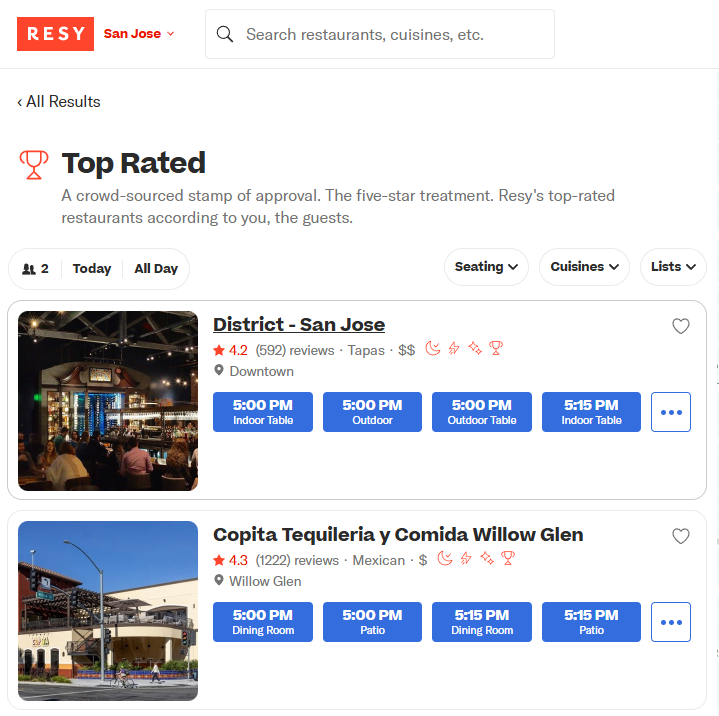Click the Top Rated trophy icon
The width and height of the screenshot is (719, 716).
tap(34, 165)
